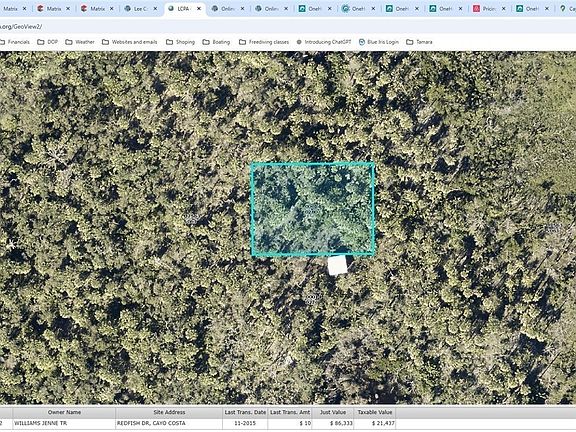Close the active LCPA tab
Image resolution: width=576 pixels, height=432 pixels.
199,8
